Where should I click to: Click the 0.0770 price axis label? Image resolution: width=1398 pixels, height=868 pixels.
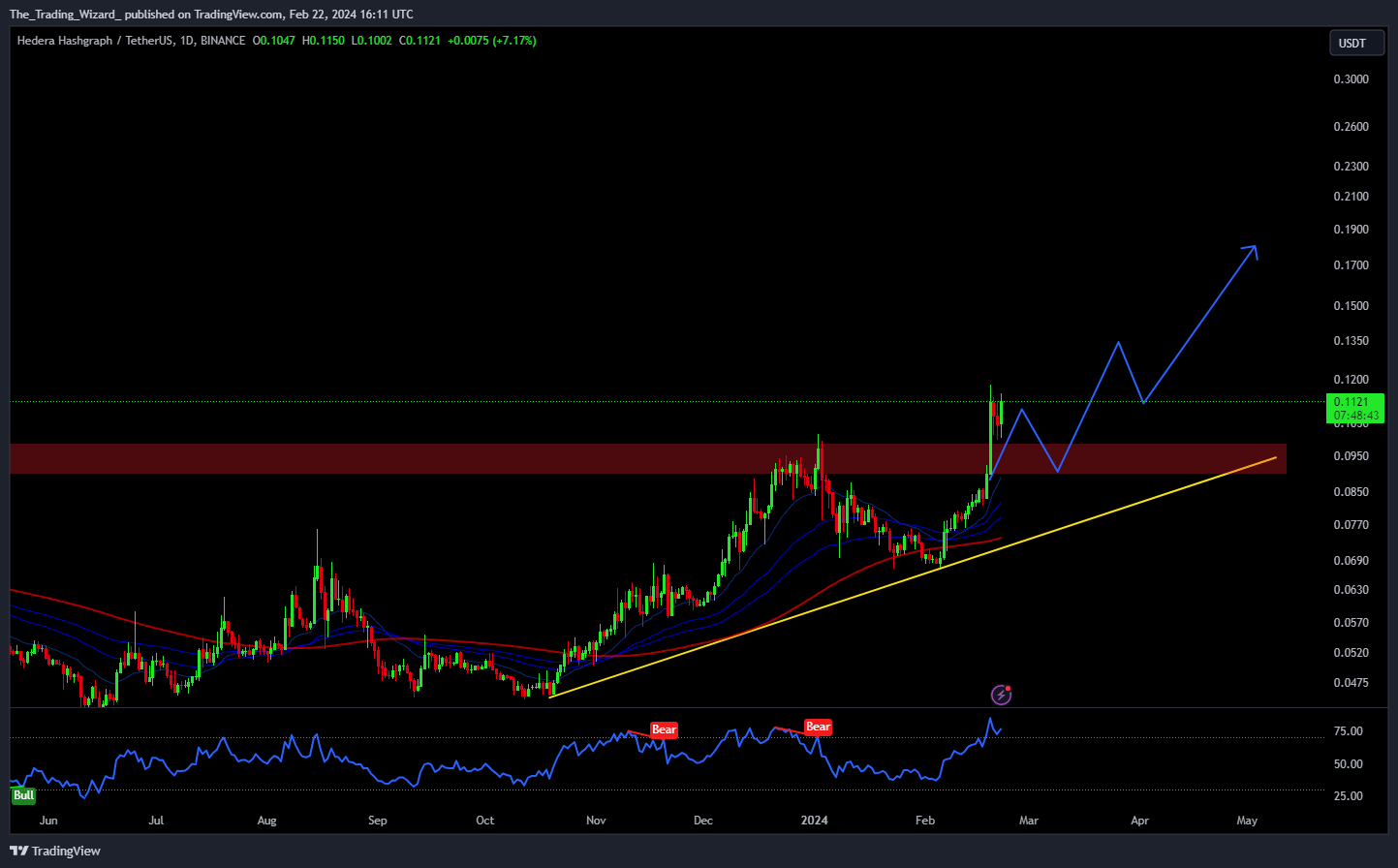click(1351, 525)
